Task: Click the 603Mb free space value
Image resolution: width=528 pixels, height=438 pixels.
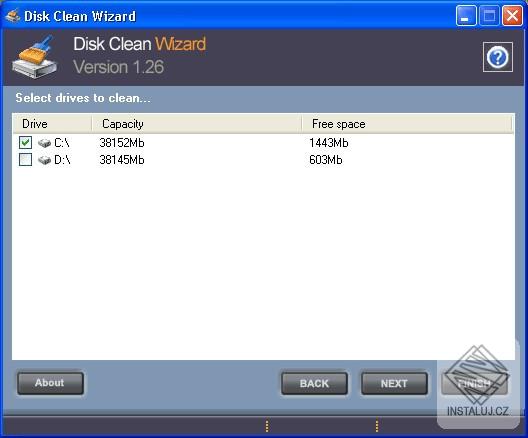Action: click(x=326, y=160)
